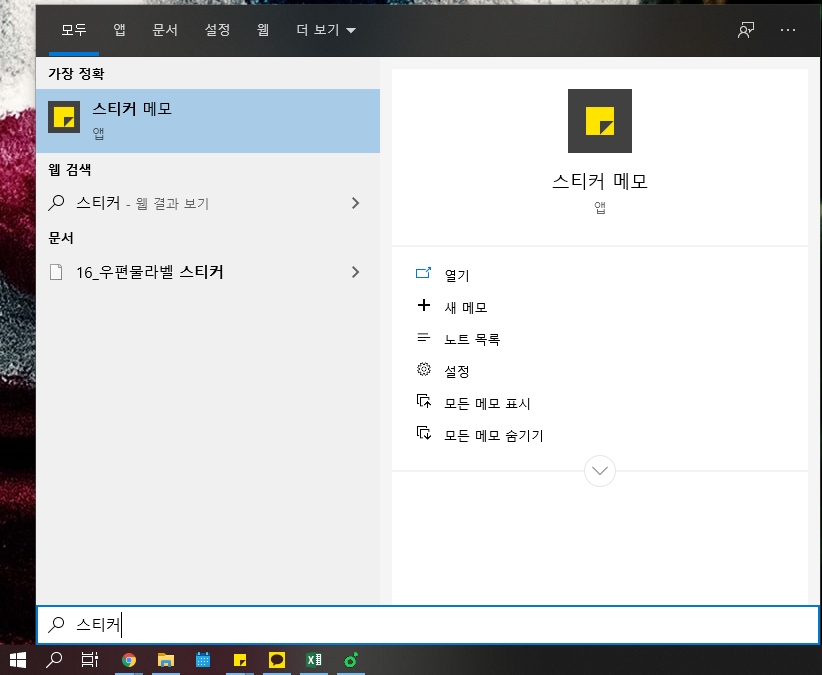Click 열기 to open Sticky Notes
This screenshot has height=675, width=822.
pyautogui.click(x=457, y=275)
